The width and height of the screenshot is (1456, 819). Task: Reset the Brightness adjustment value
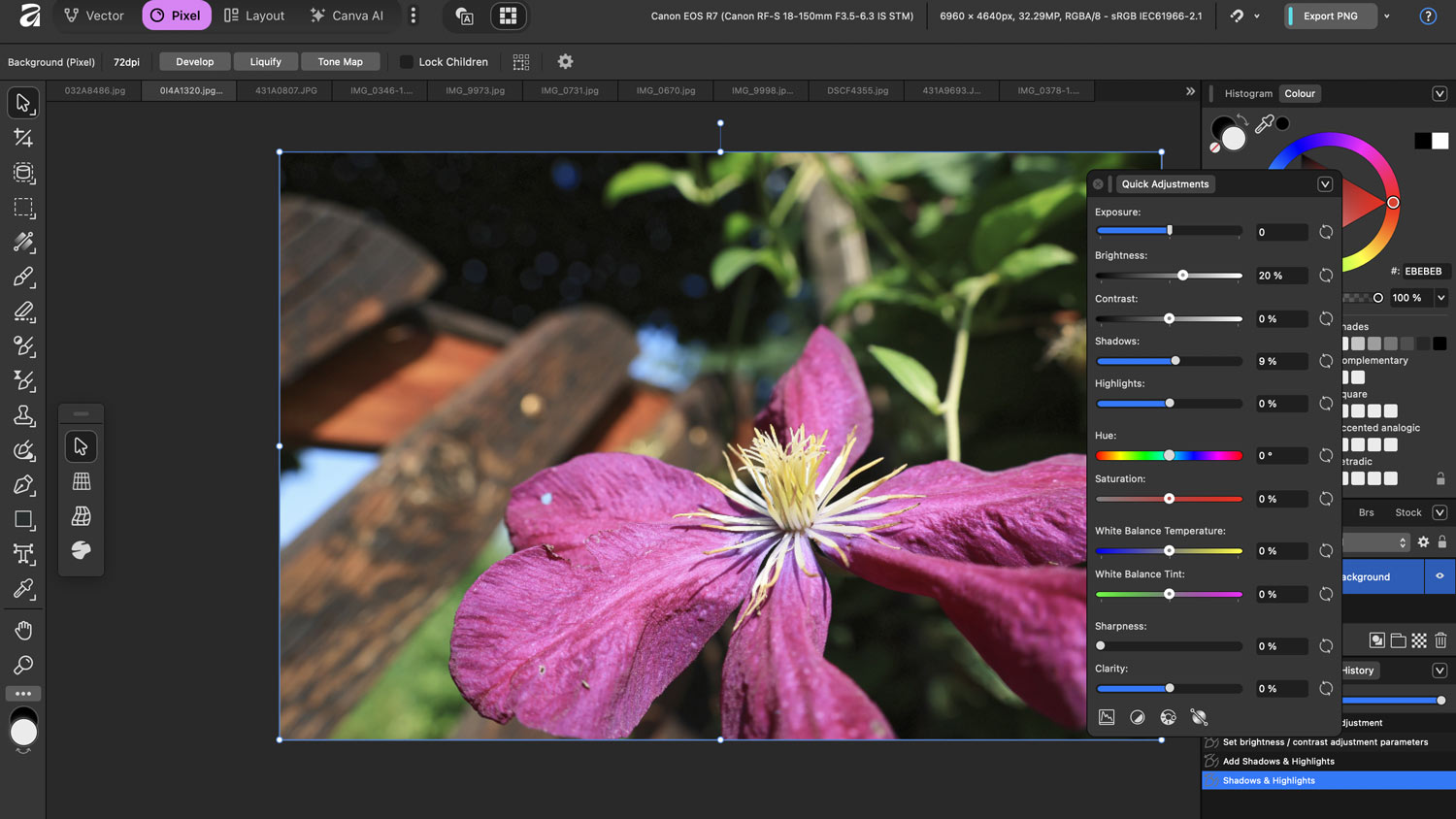point(1326,276)
